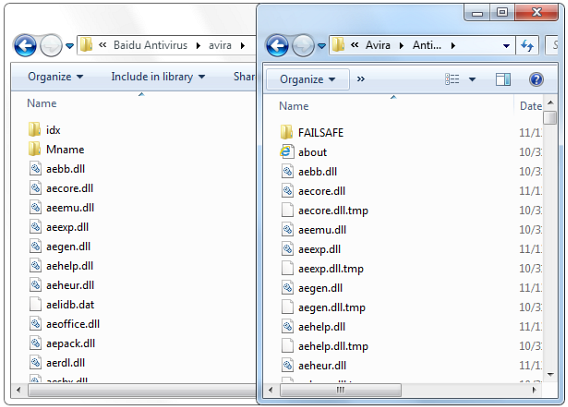
Task: Select the aelidb.dat file
Action: (61, 305)
